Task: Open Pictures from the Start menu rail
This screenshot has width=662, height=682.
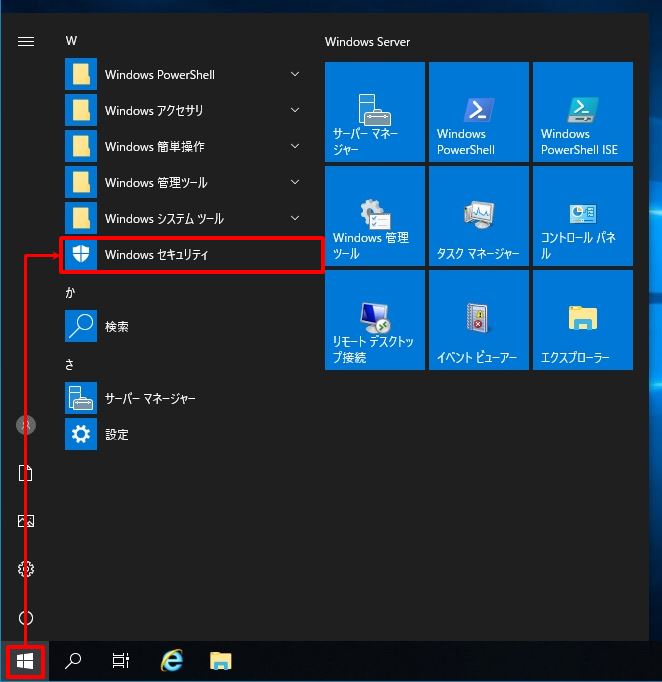Action: [26, 521]
